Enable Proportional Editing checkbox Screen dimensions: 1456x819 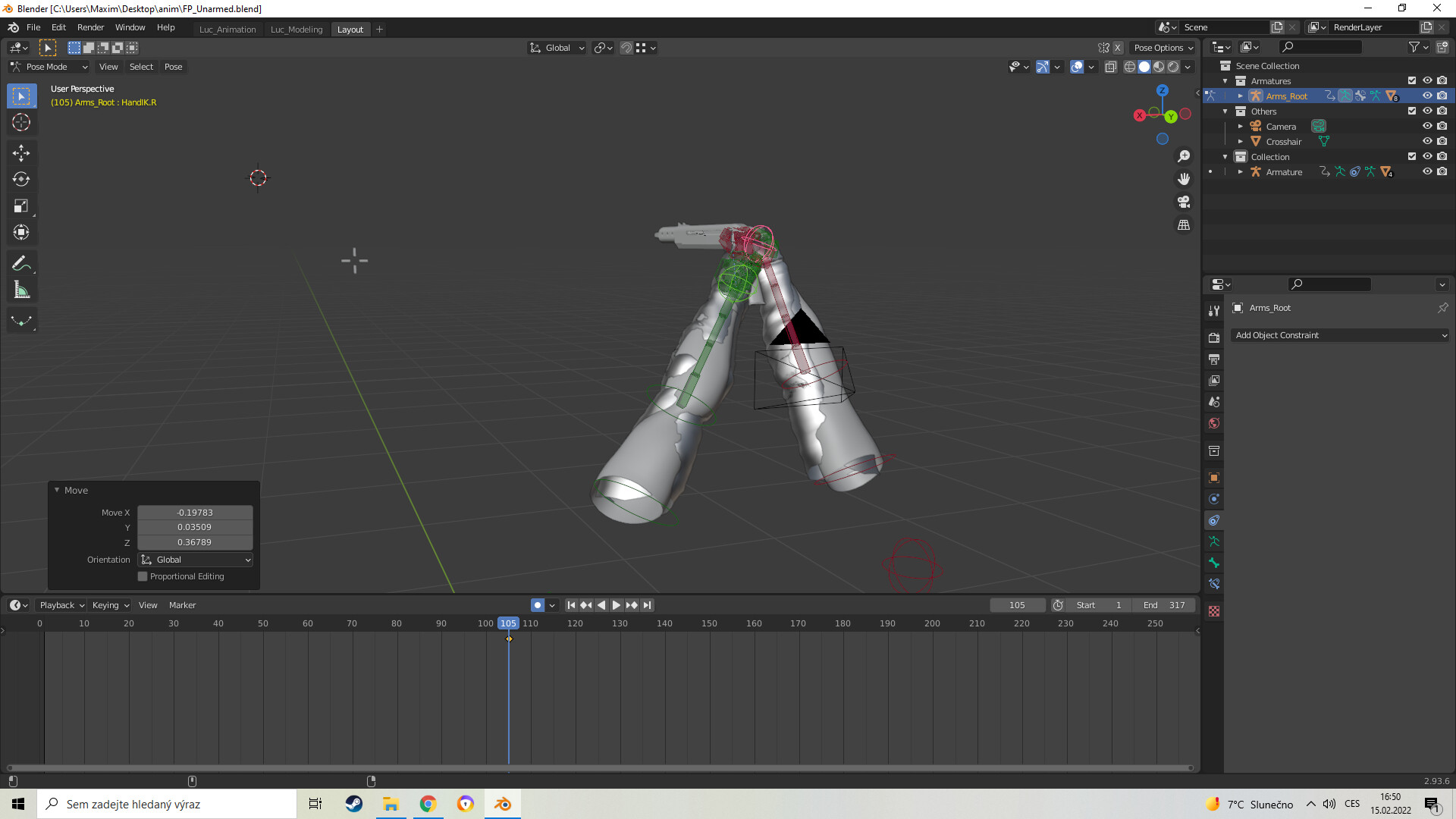point(143,576)
